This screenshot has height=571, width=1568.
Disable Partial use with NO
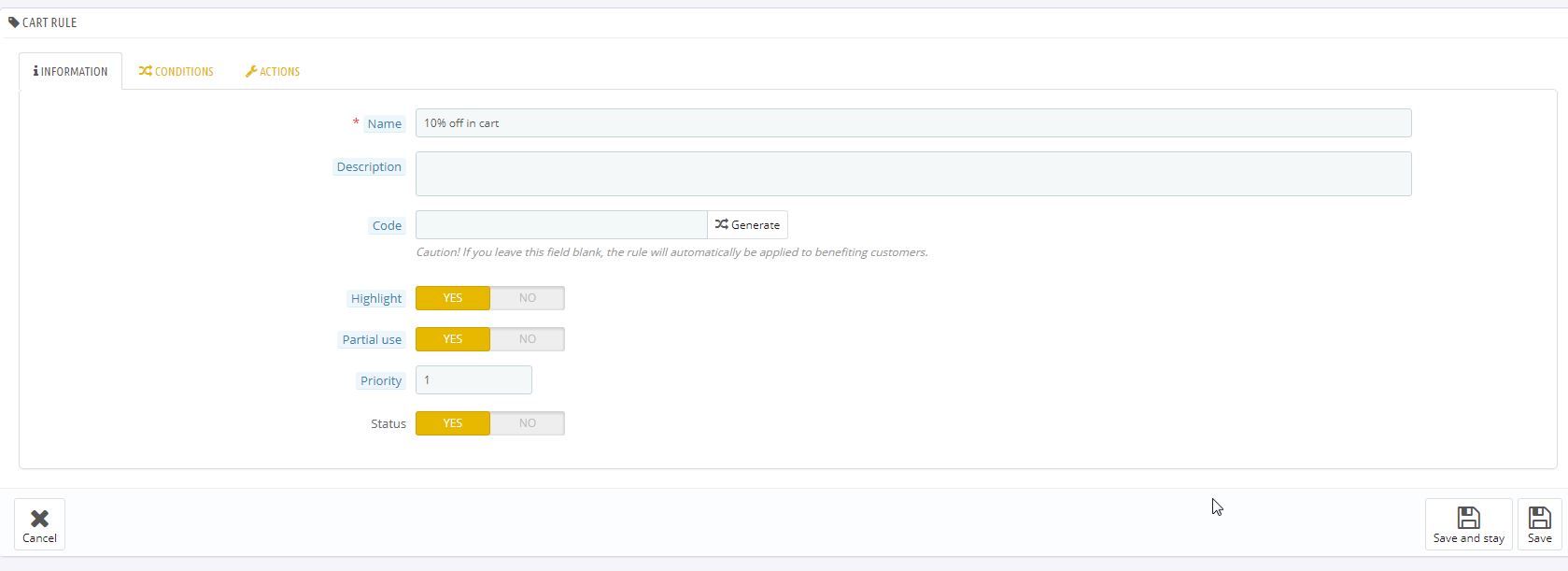pyautogui.click(x=527, y=339)
